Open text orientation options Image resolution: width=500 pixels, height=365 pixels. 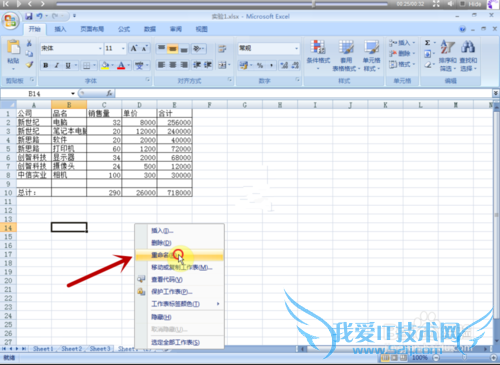199,49
